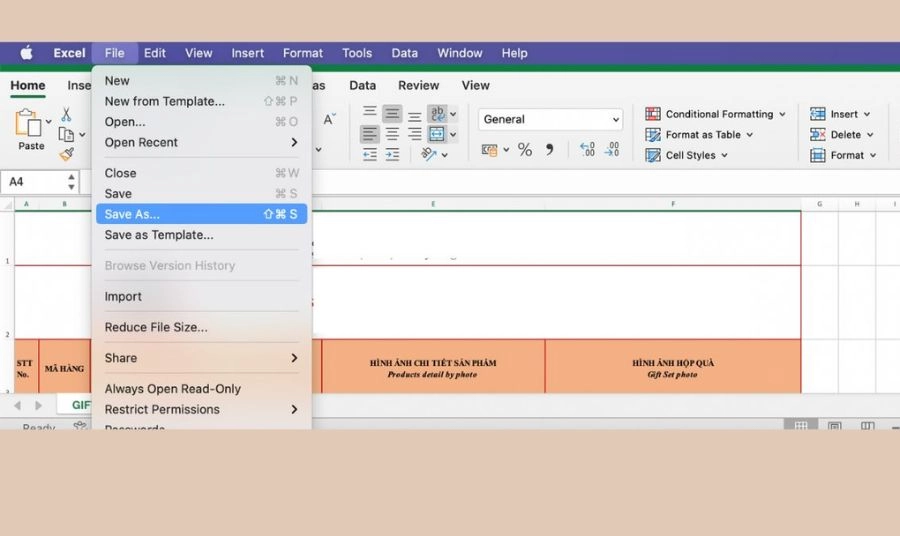The image size is (900, 536).
Task: Align text left
Action: [x=370, y=134]
